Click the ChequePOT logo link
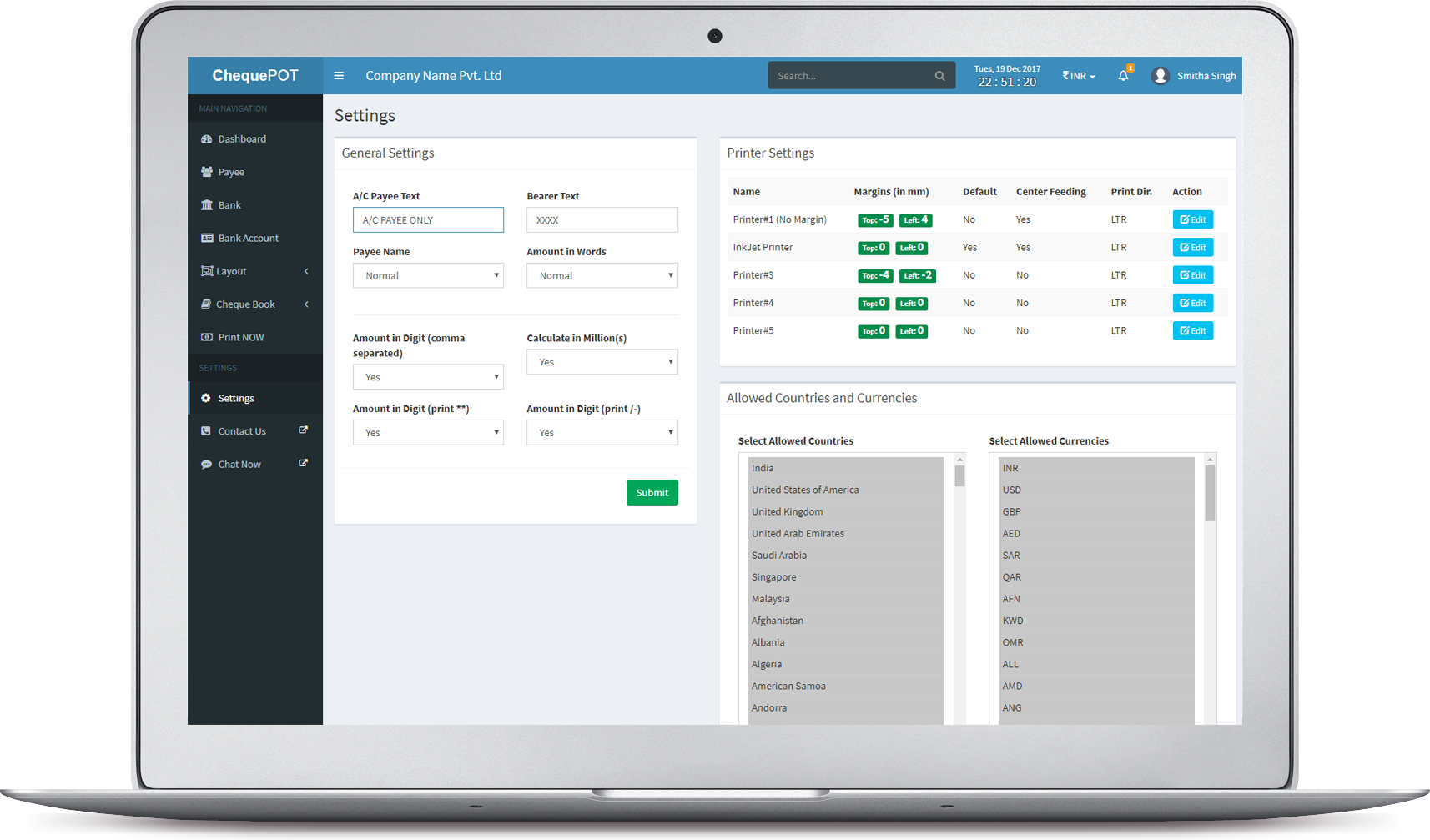This screenshot has height=840, width=1430. click(x=255, y=76)
